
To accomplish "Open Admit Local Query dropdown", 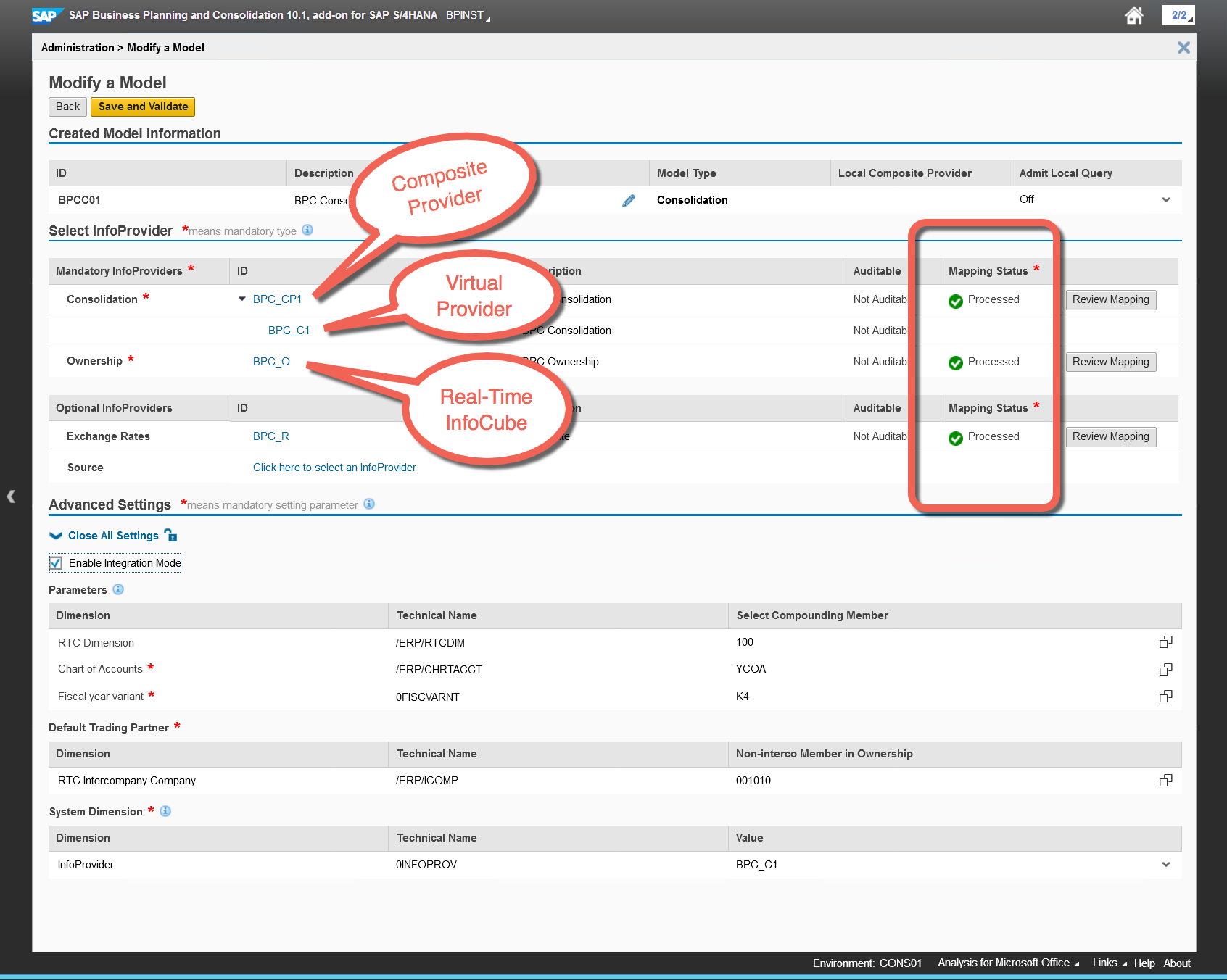I will pos(1165,200).
